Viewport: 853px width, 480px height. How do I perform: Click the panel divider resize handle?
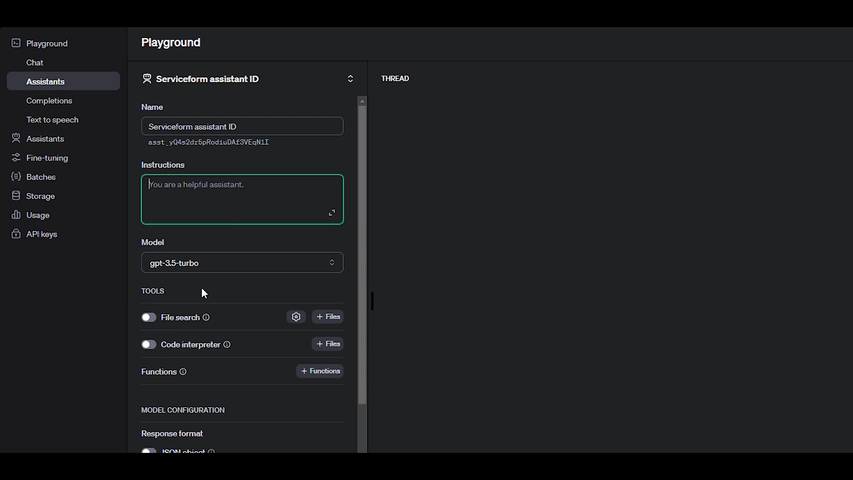pos(372,301)
